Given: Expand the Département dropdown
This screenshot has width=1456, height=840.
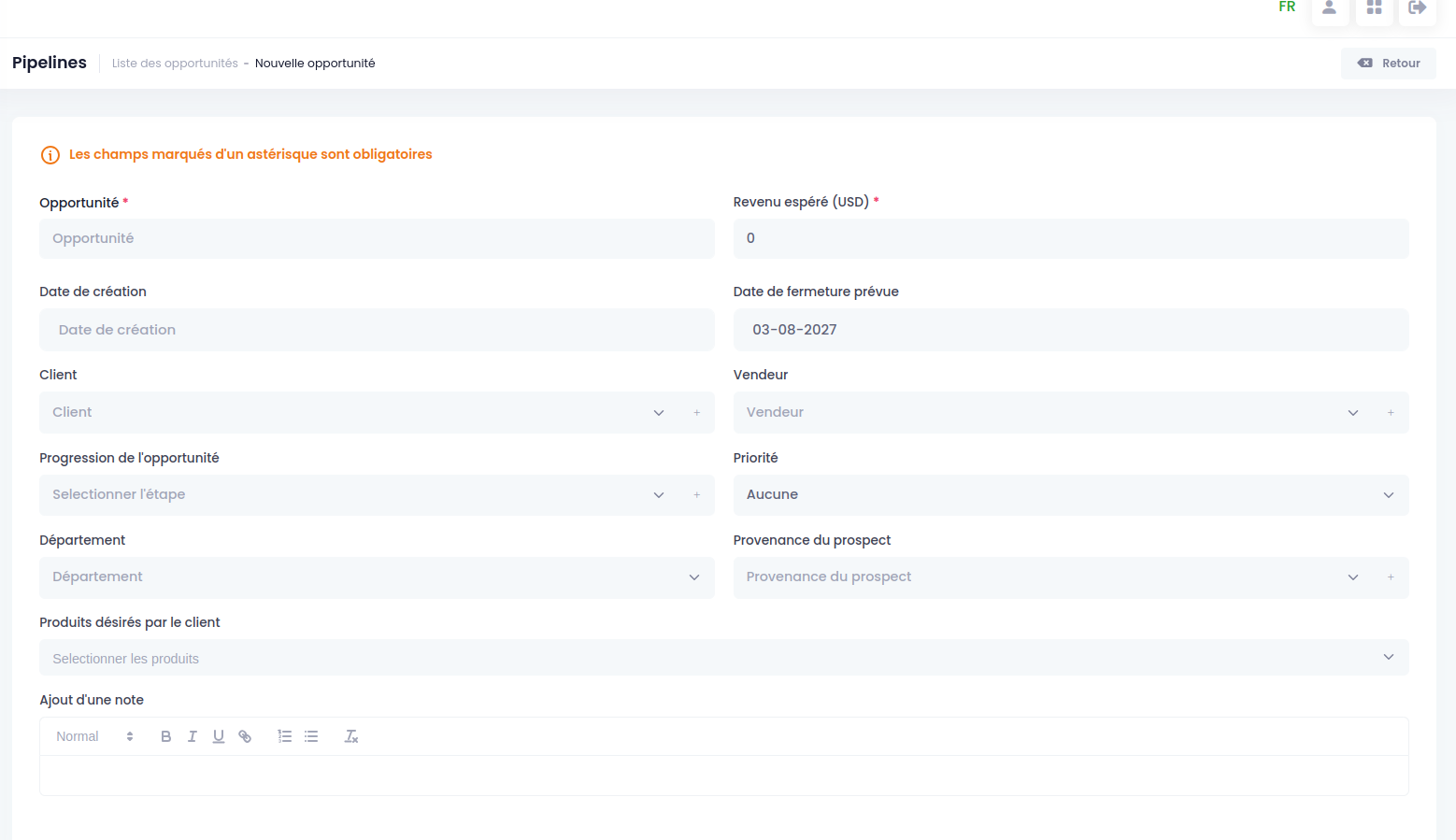Looking at the screenshot, I should pyautogui.click(x=377, y=577).
